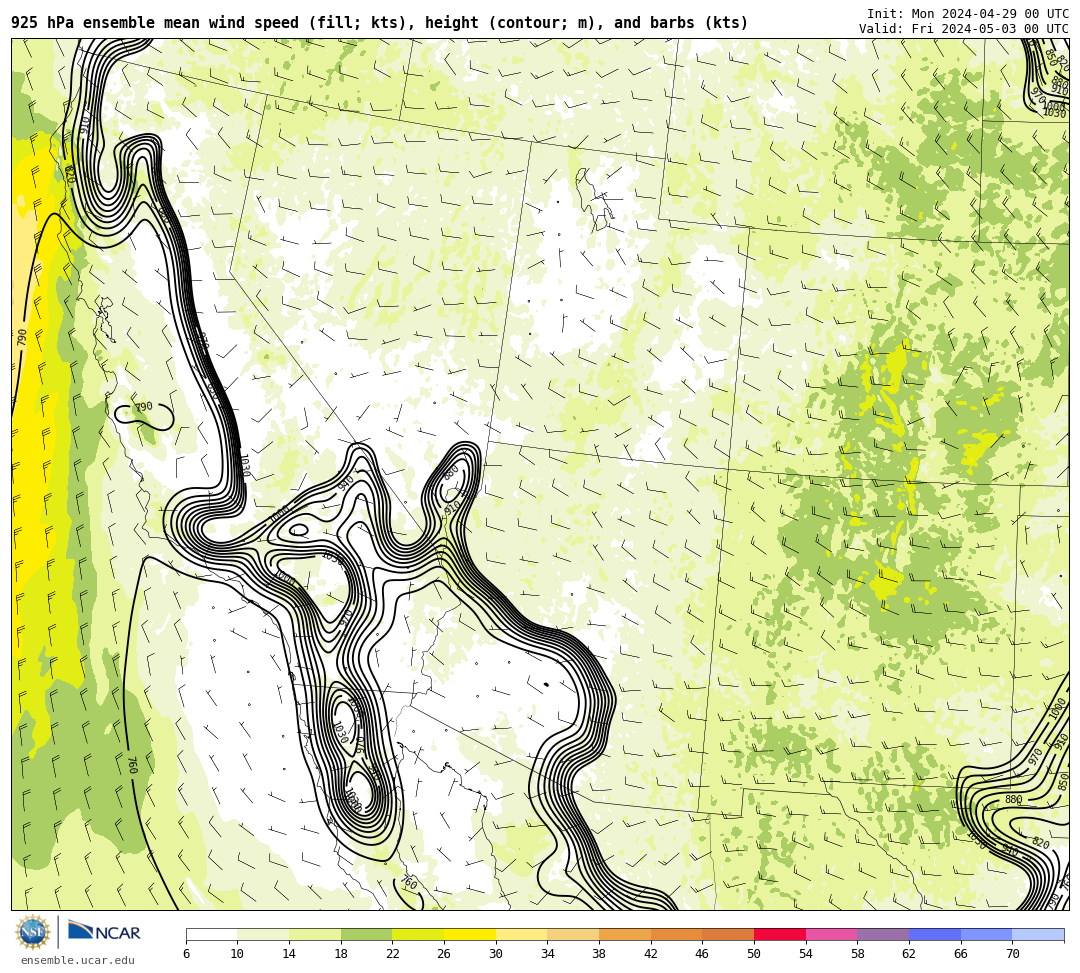Viewport: 1080px width, 973px height.
Task: Click the colorbar tick label 6
Action: tap(186, 954)
